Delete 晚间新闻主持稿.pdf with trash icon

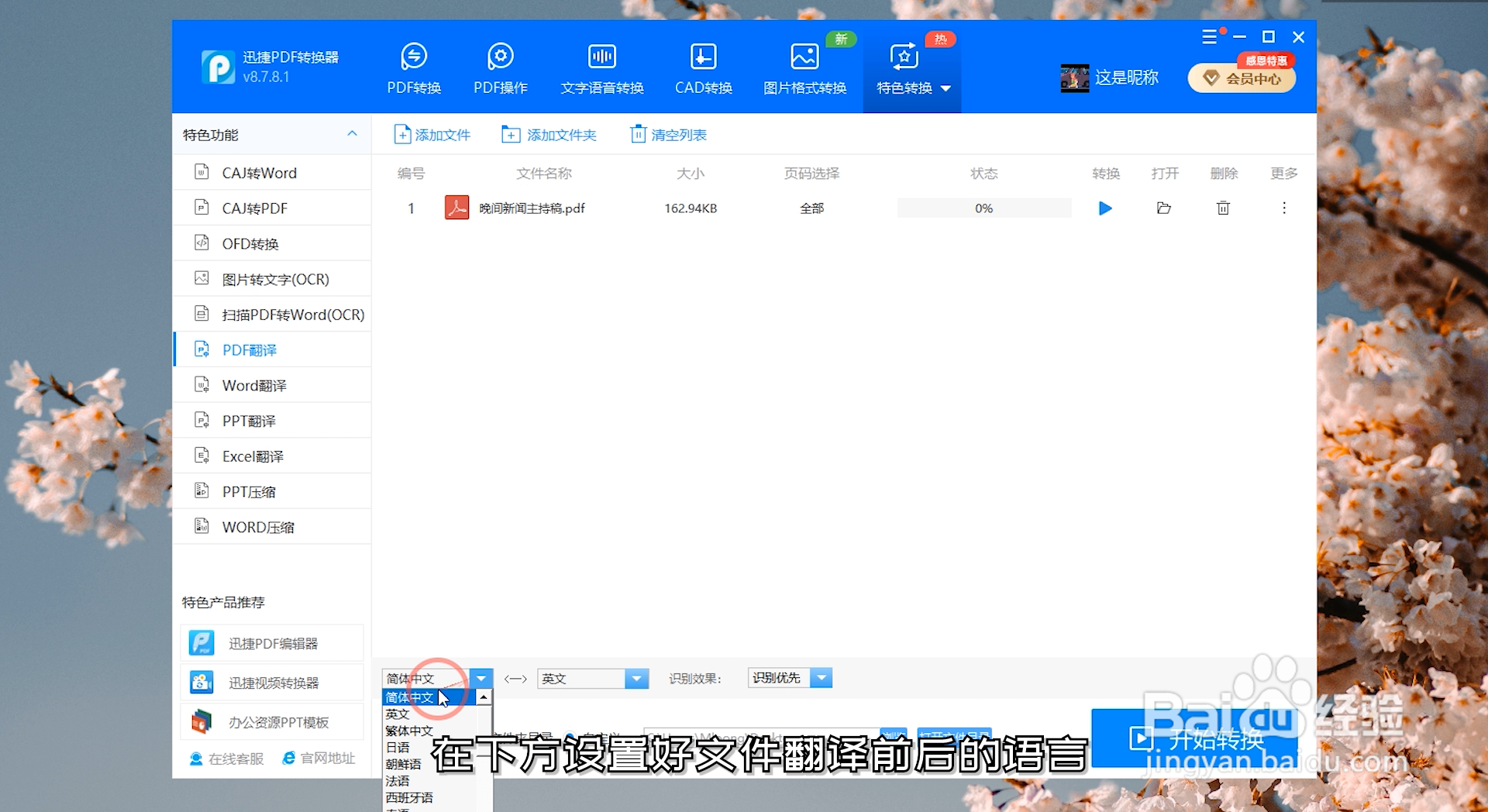coord(1223,208)
